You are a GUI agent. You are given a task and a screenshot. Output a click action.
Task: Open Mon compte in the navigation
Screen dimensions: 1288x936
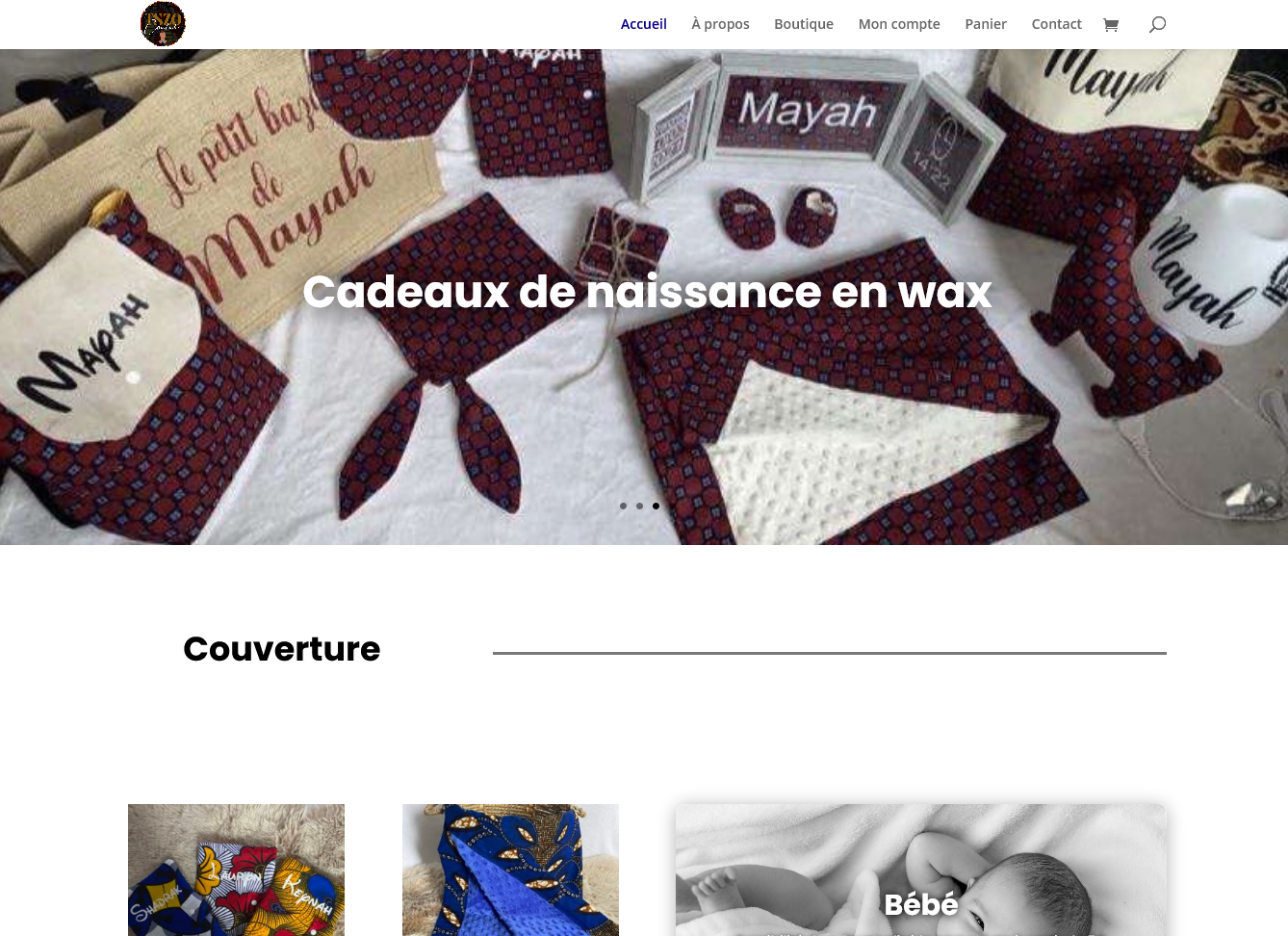click(899, 24)
